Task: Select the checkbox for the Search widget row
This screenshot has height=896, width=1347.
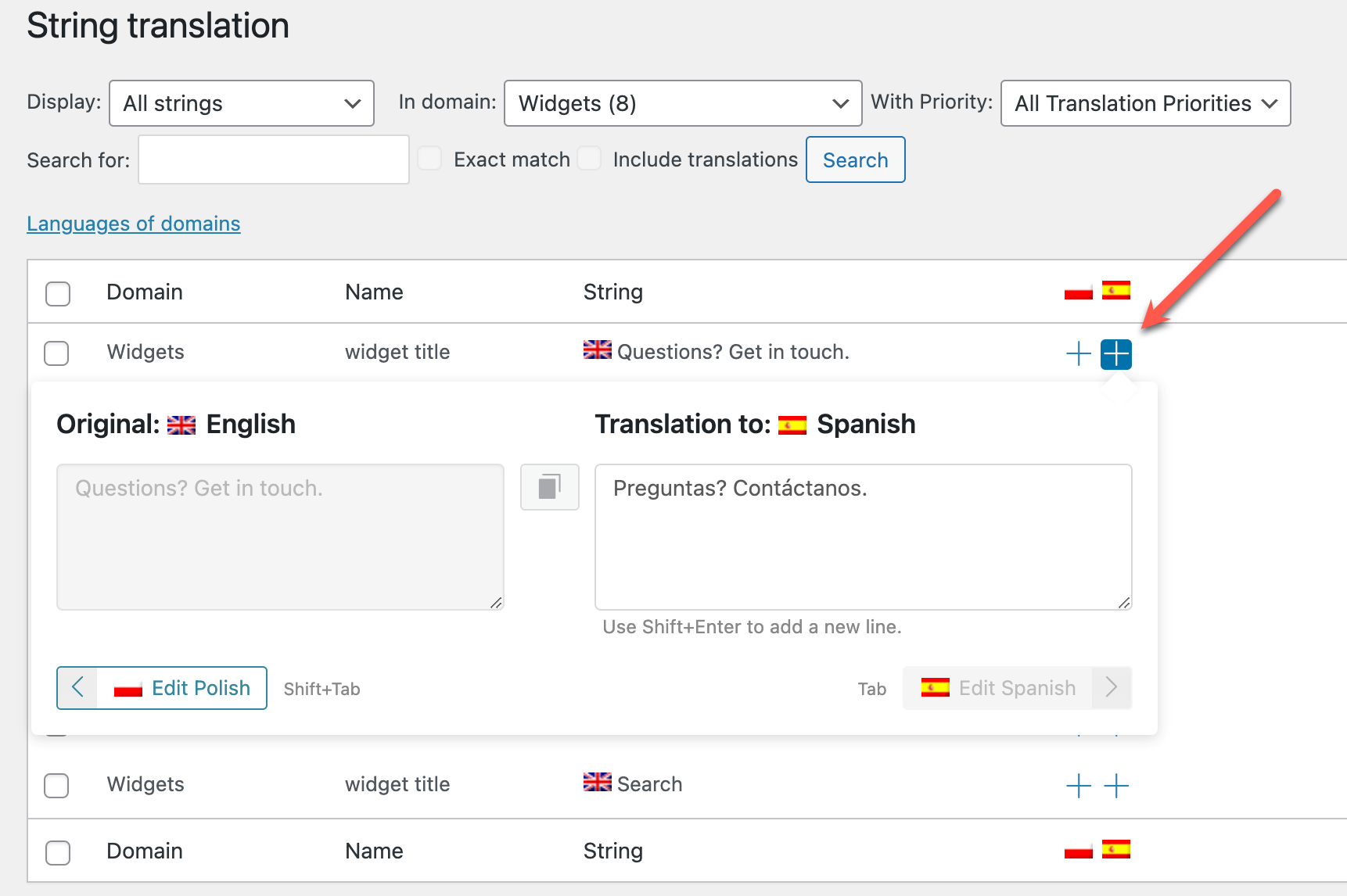Action: pos(56,786)
